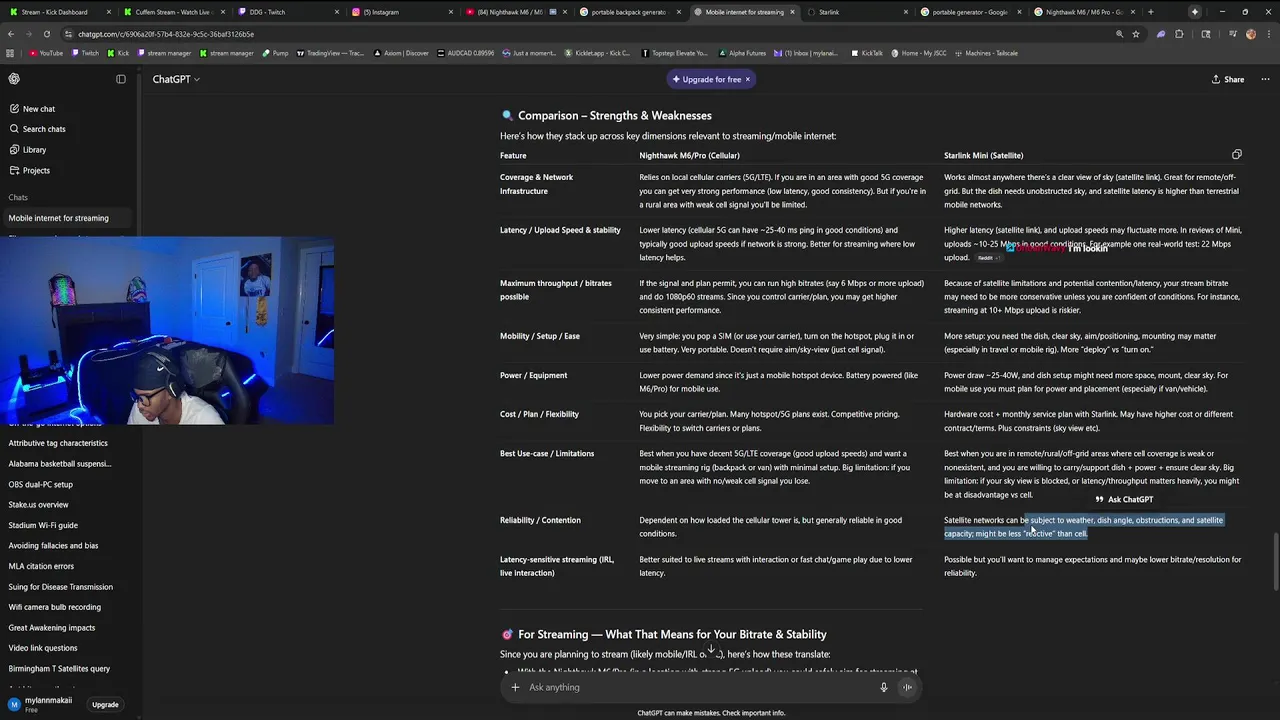1280x720 pixels.
Task: Click the Ask ChatGPT popup button
Action: pos(1124,499)
